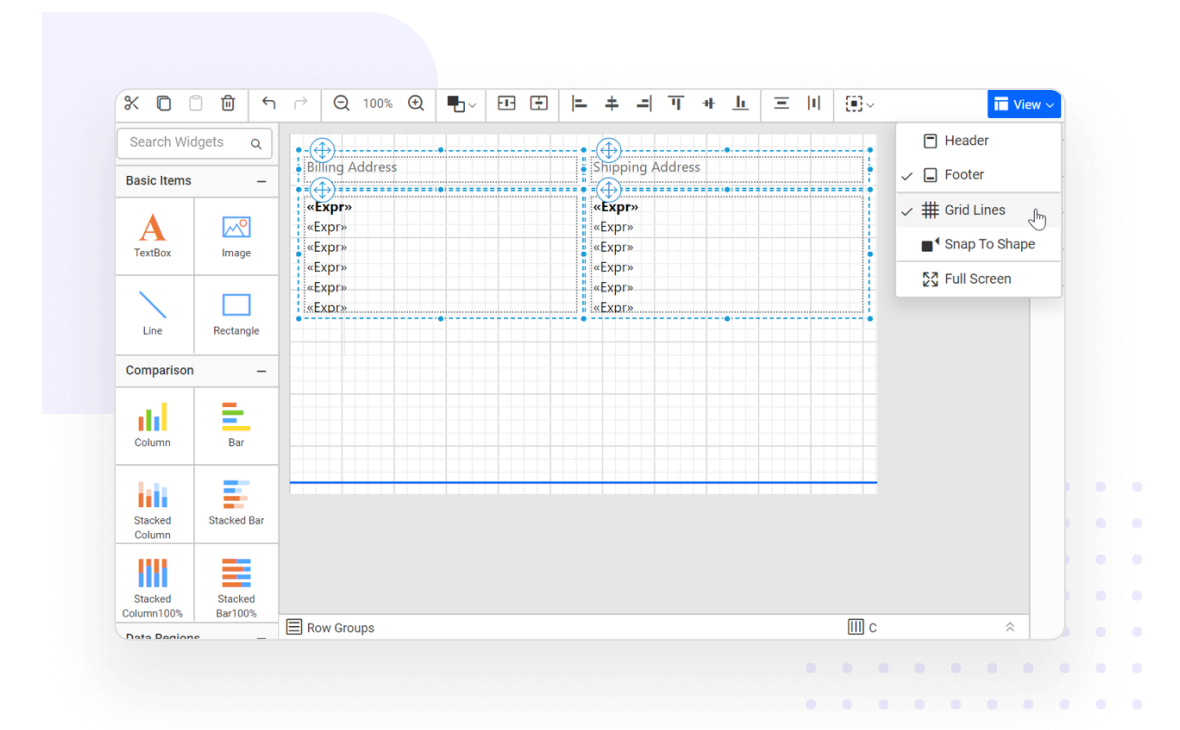The height and width of the screenshot is (730, 1180).
Task: Toggle Header in the View menu
Action: point(978,141)
